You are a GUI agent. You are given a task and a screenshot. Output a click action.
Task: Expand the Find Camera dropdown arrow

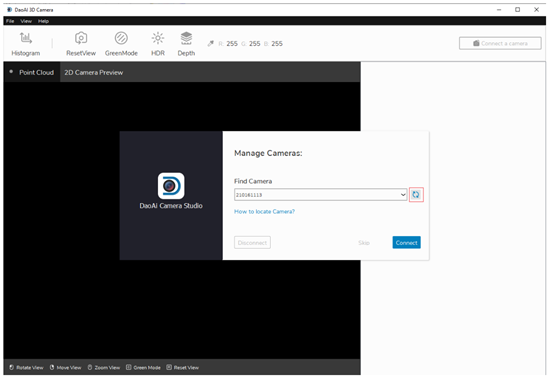coord(403,195)
